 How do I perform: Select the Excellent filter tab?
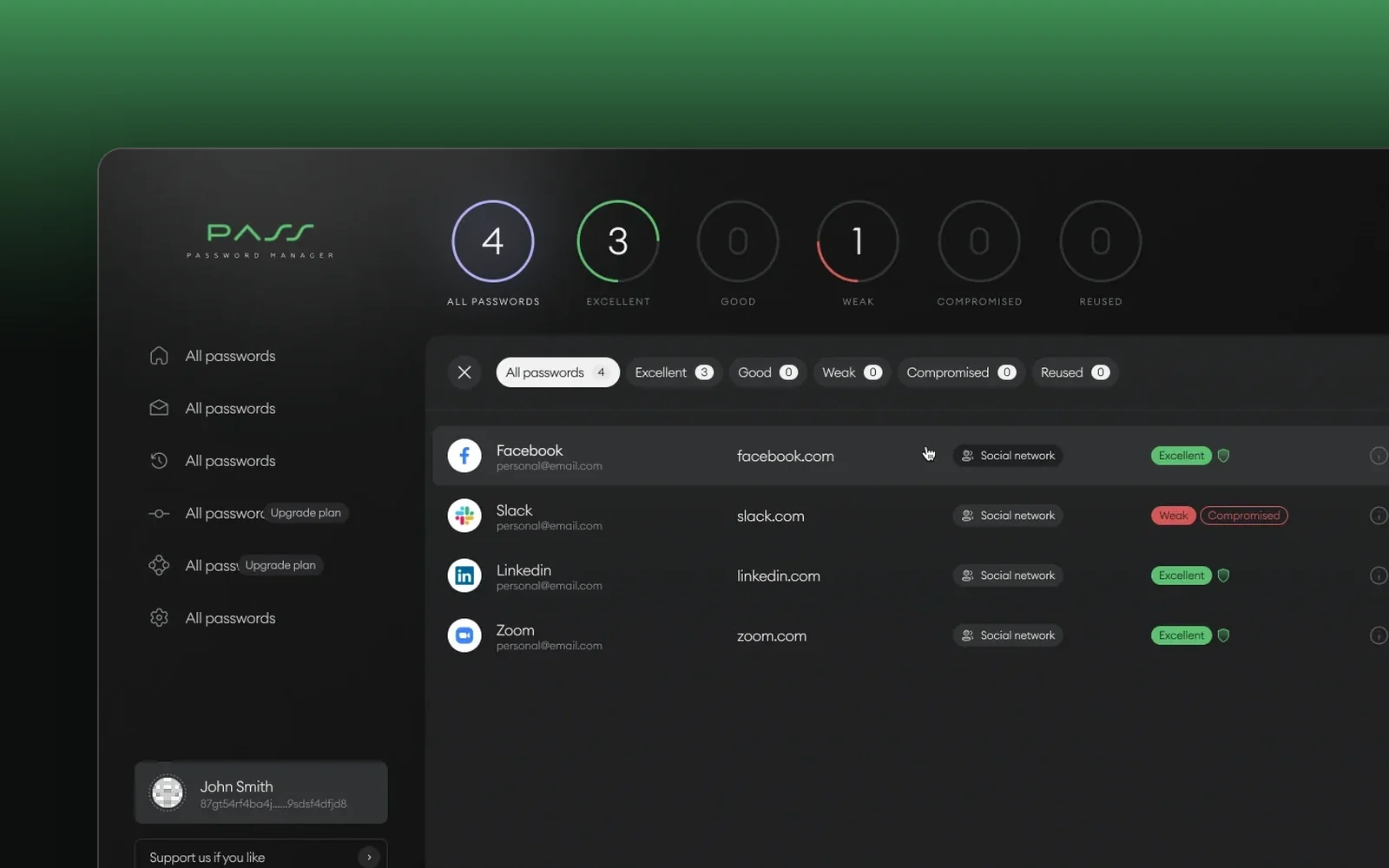coord(675,372)
